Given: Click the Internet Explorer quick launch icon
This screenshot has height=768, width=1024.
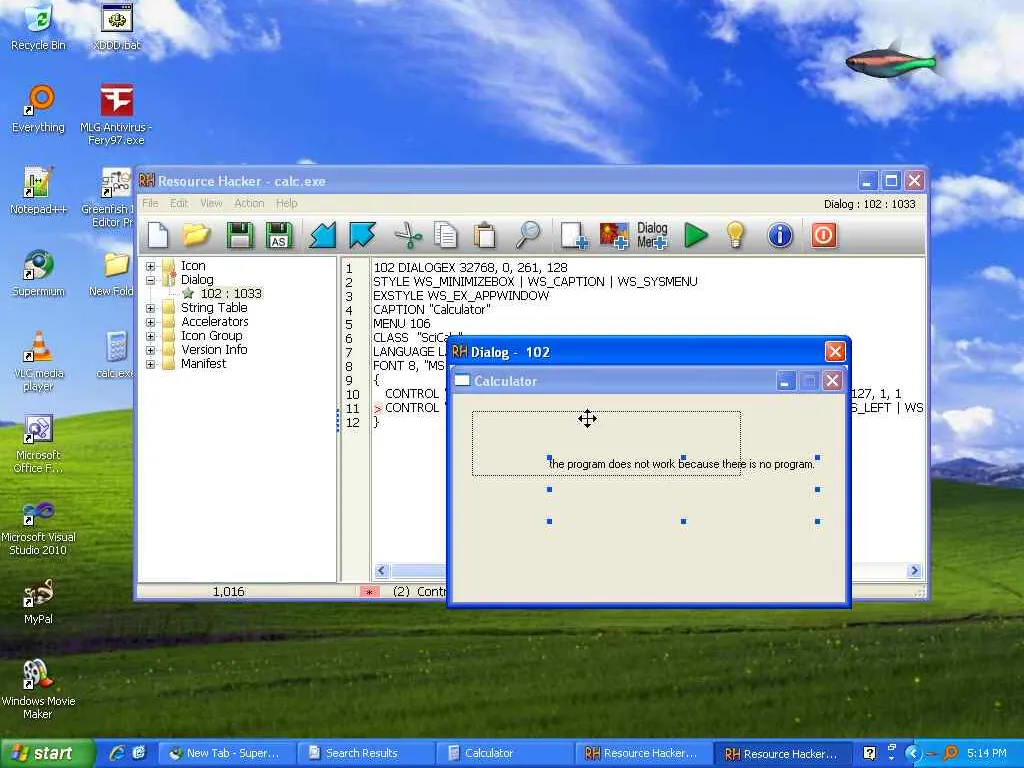Looking at the screenshot, I should [x=118, y=753].
